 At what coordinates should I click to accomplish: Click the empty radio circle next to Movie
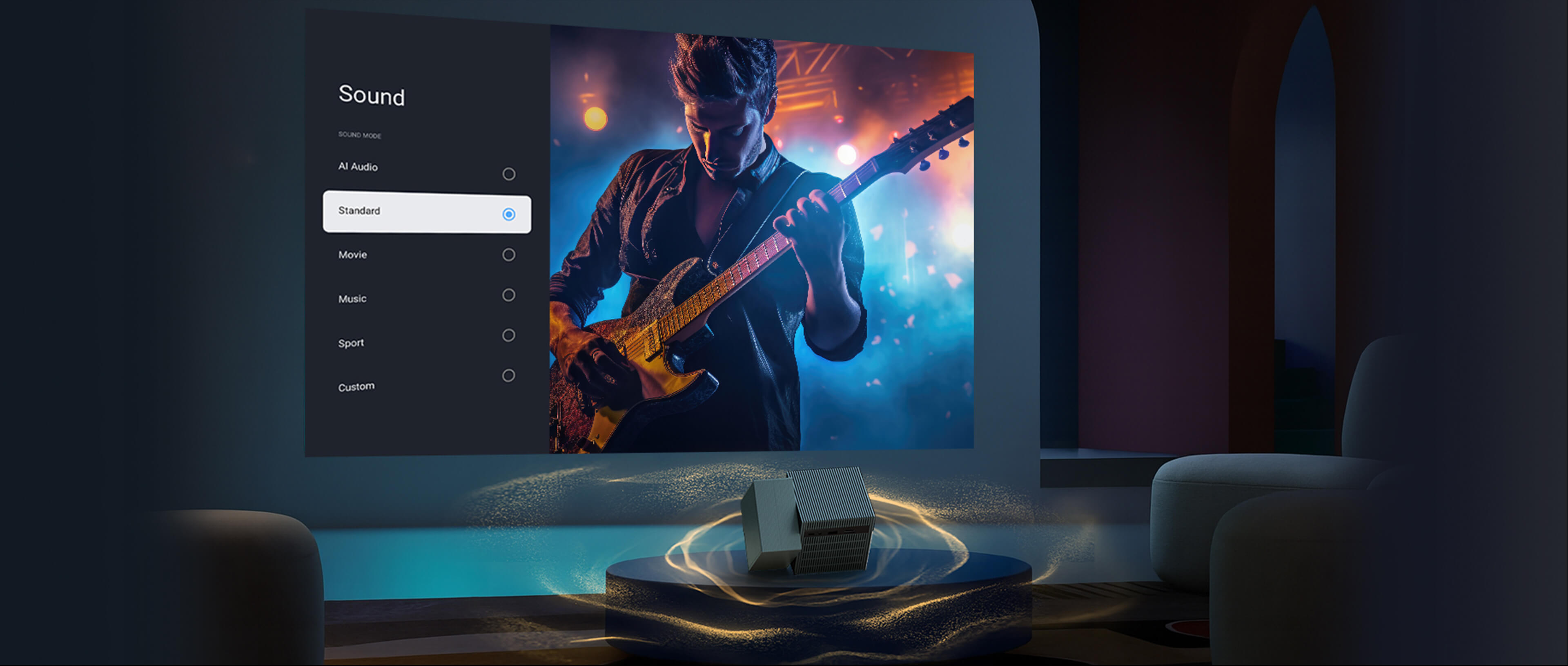(x=508, y=255)
